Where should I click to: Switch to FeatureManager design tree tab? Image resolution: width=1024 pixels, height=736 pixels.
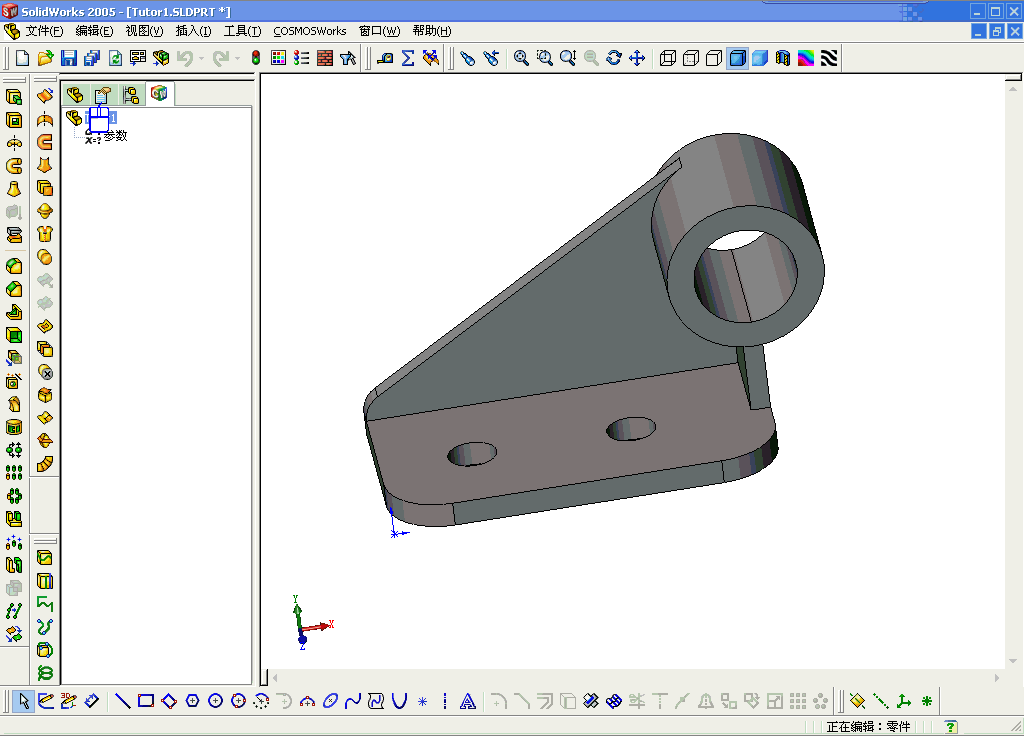click(x=75, y=95)
